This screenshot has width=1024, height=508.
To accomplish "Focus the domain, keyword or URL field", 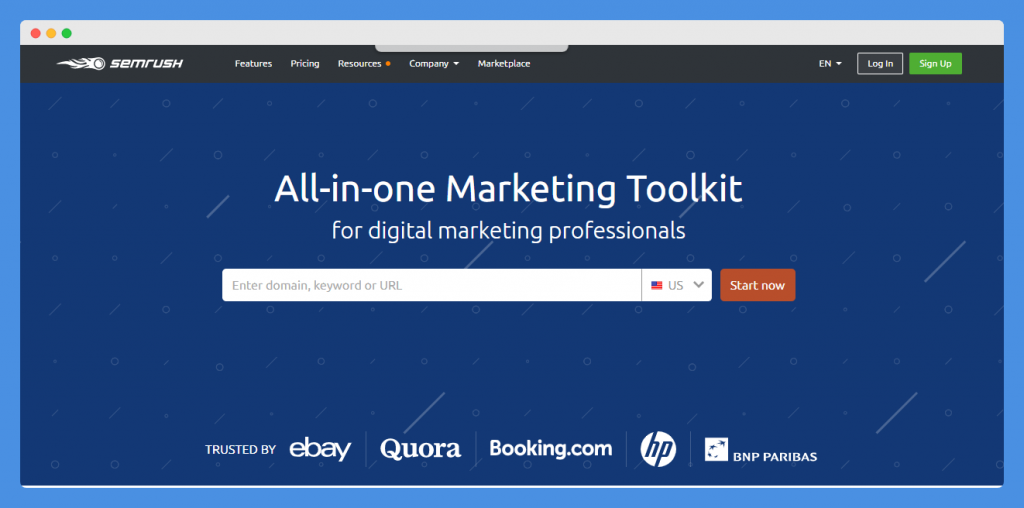I will click(x=432, y=285).
